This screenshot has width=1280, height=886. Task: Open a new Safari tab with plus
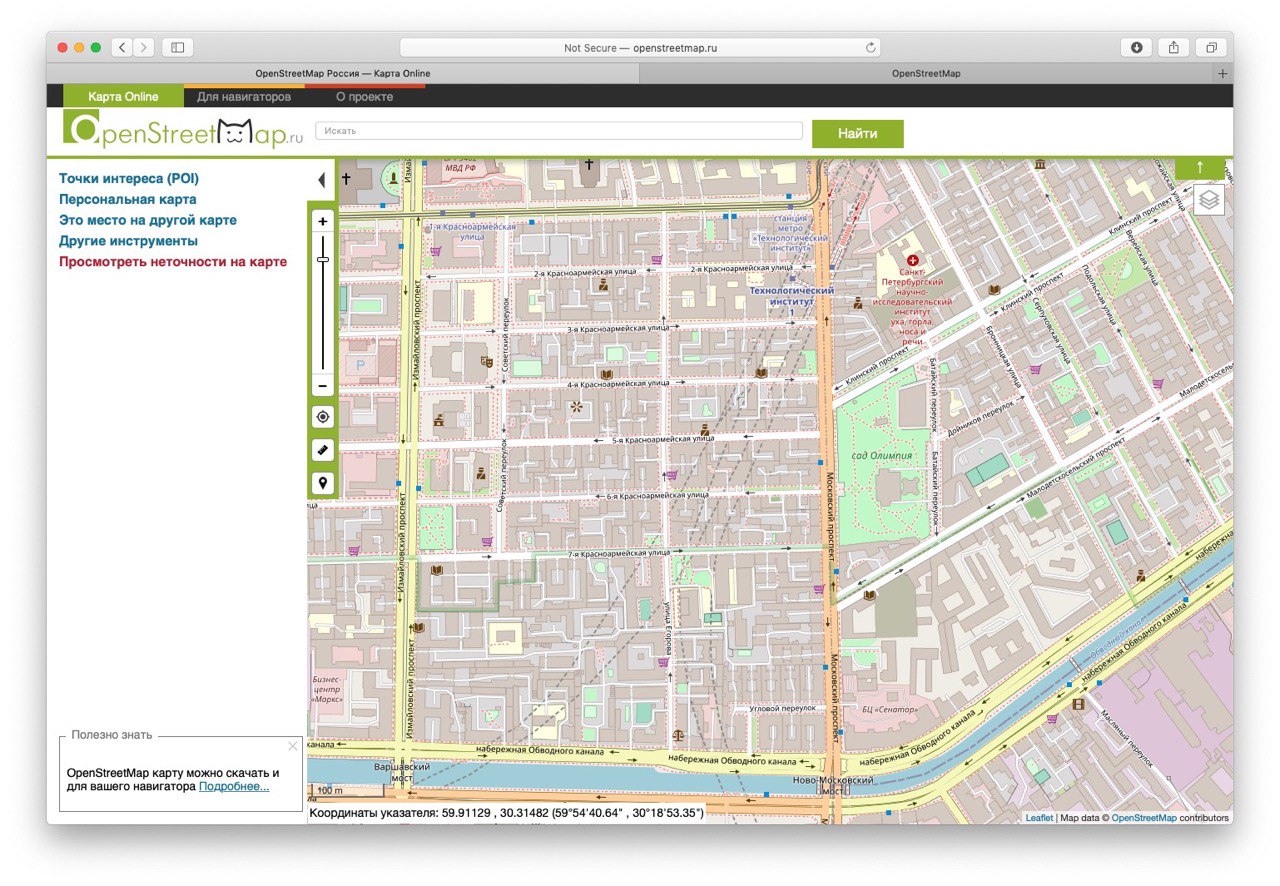(1222, 74)
